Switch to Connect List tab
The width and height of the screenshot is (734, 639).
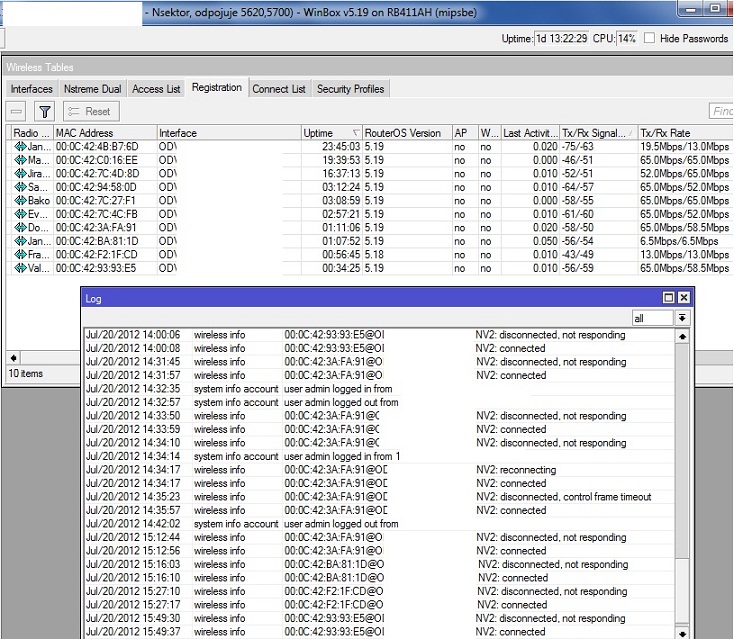279,89
